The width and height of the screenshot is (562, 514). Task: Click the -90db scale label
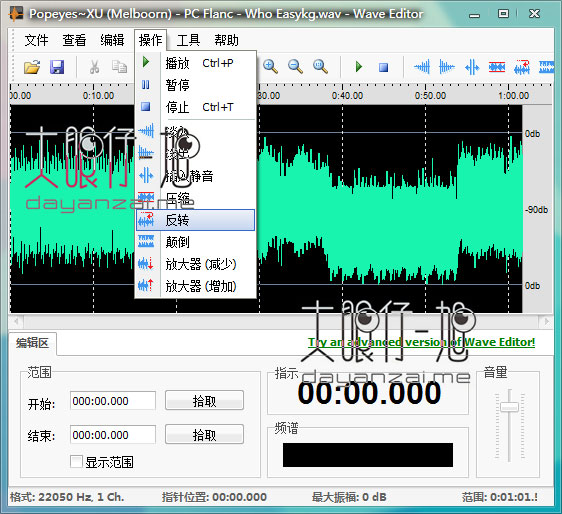pyautogui.click(x=537, y=210)
